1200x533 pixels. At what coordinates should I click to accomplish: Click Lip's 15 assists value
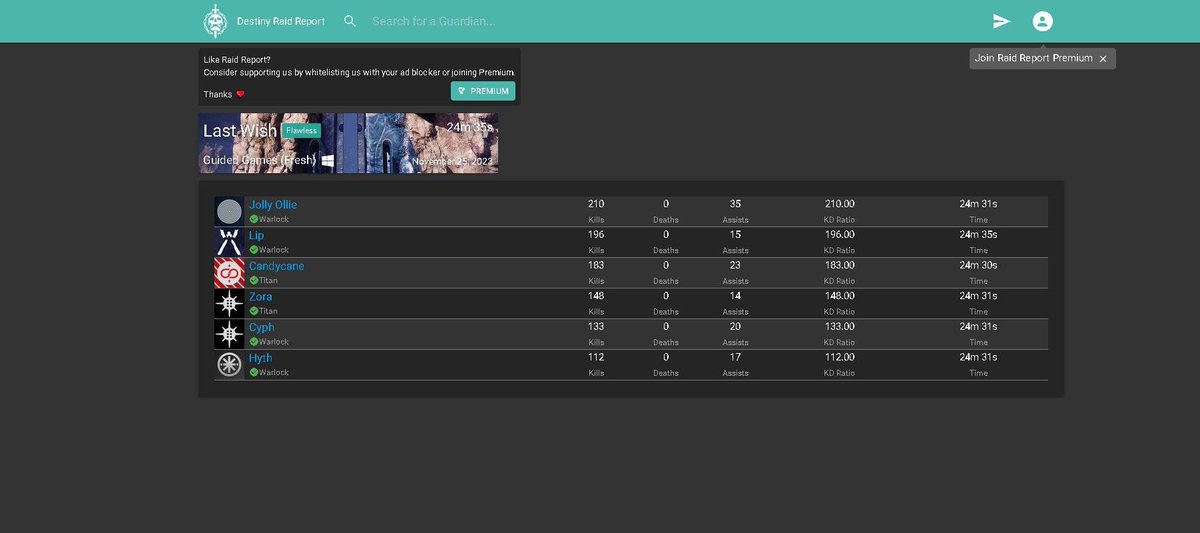point(735,235)
